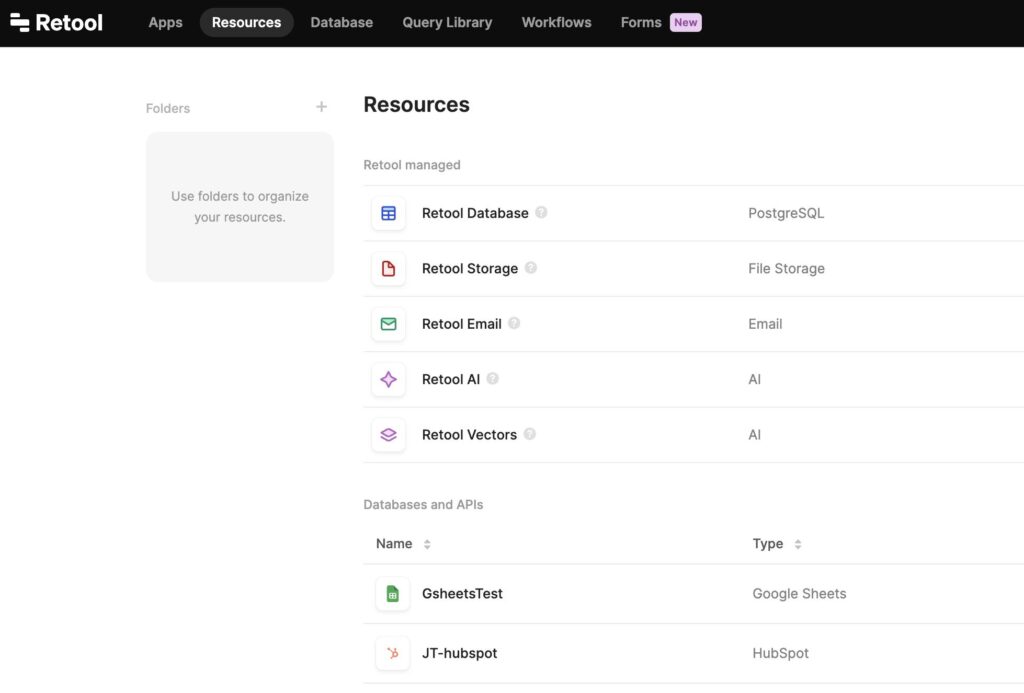Toggle the help marker beside Retool Vectors
This screenshot has height=693, width=1024.
coord(532,434)
